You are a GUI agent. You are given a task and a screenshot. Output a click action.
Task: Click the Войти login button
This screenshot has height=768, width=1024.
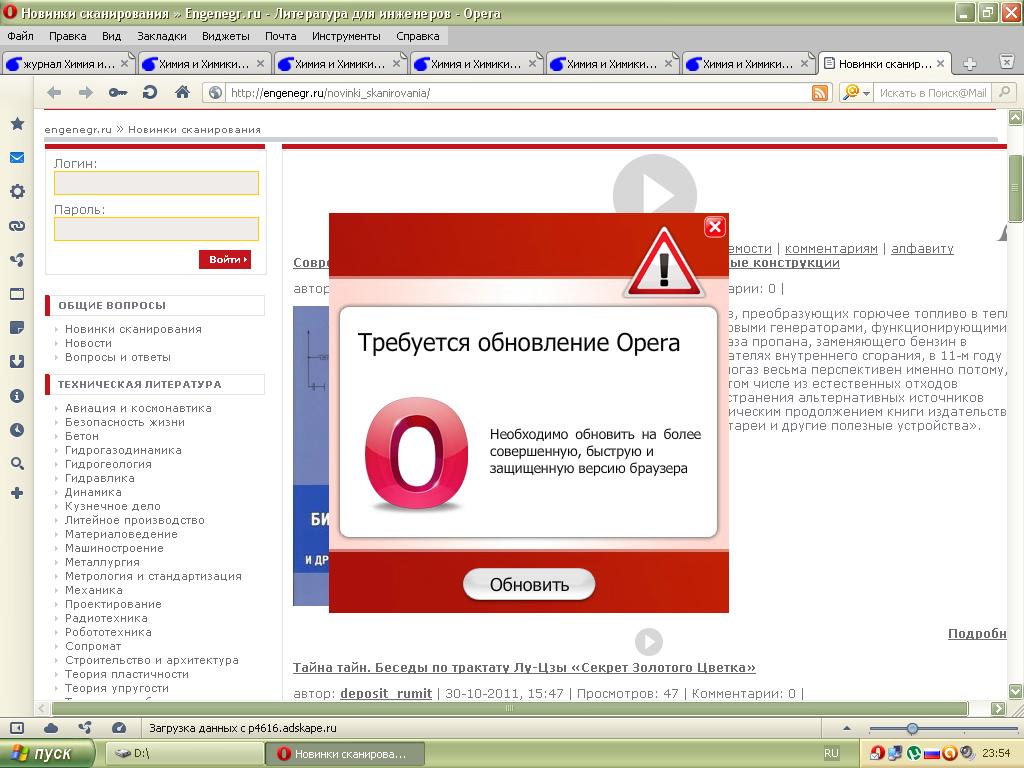click(x=225, y=260)
